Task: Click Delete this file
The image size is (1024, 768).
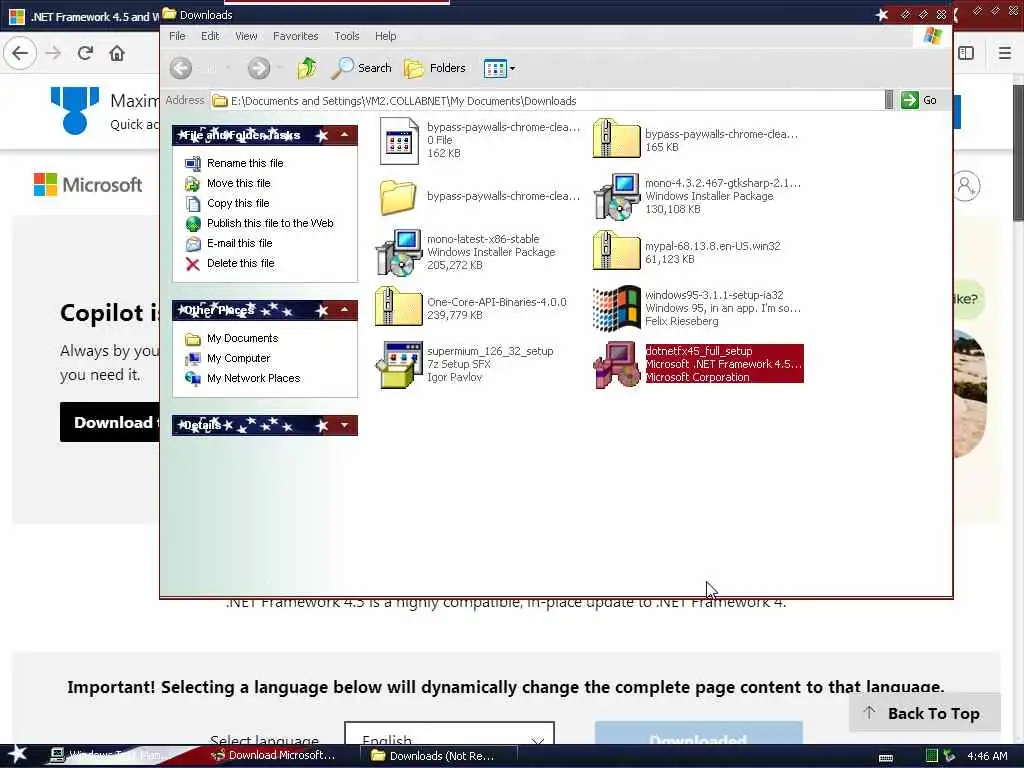Action: point(240,263)
